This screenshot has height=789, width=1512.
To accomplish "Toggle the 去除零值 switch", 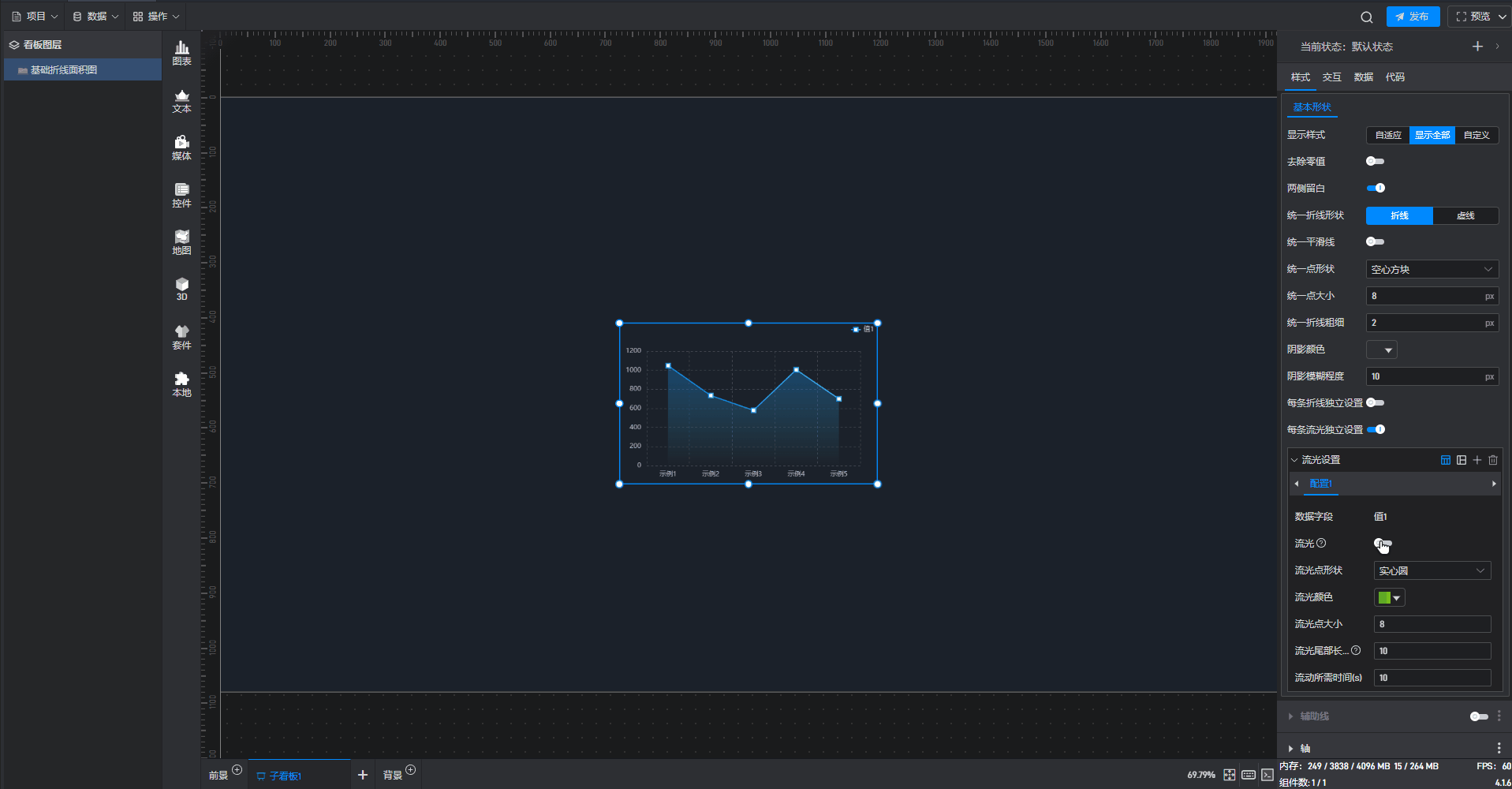I will (x=1375, y=162).
